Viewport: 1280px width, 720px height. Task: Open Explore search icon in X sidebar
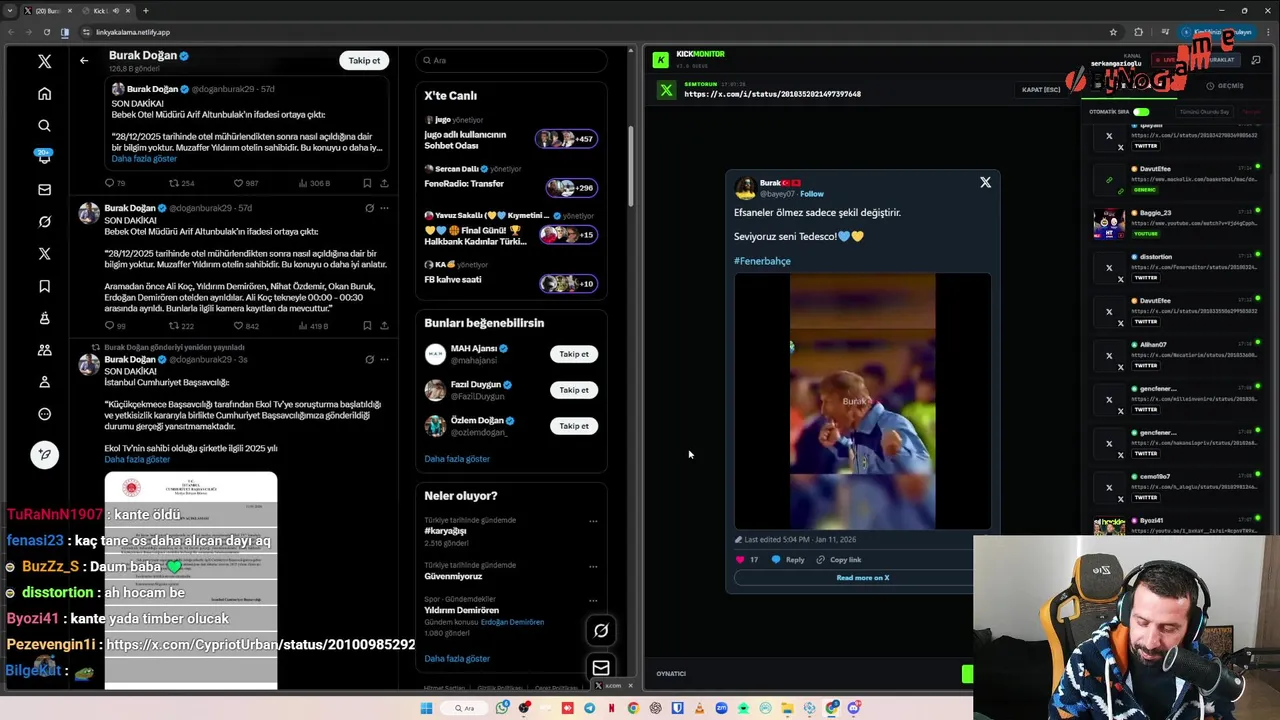pos(44,126)
